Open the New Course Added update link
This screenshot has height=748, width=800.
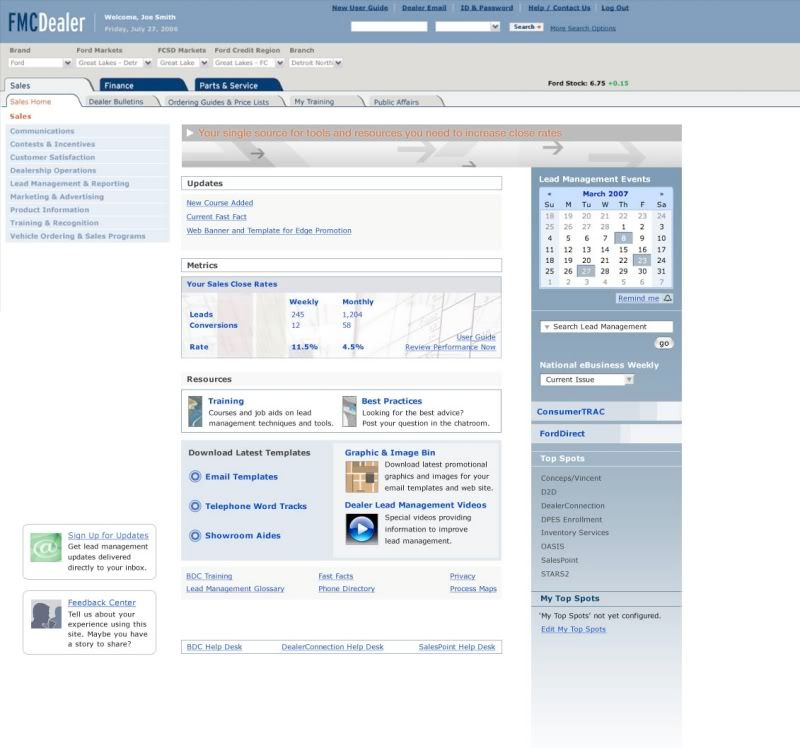click(219, 203)
